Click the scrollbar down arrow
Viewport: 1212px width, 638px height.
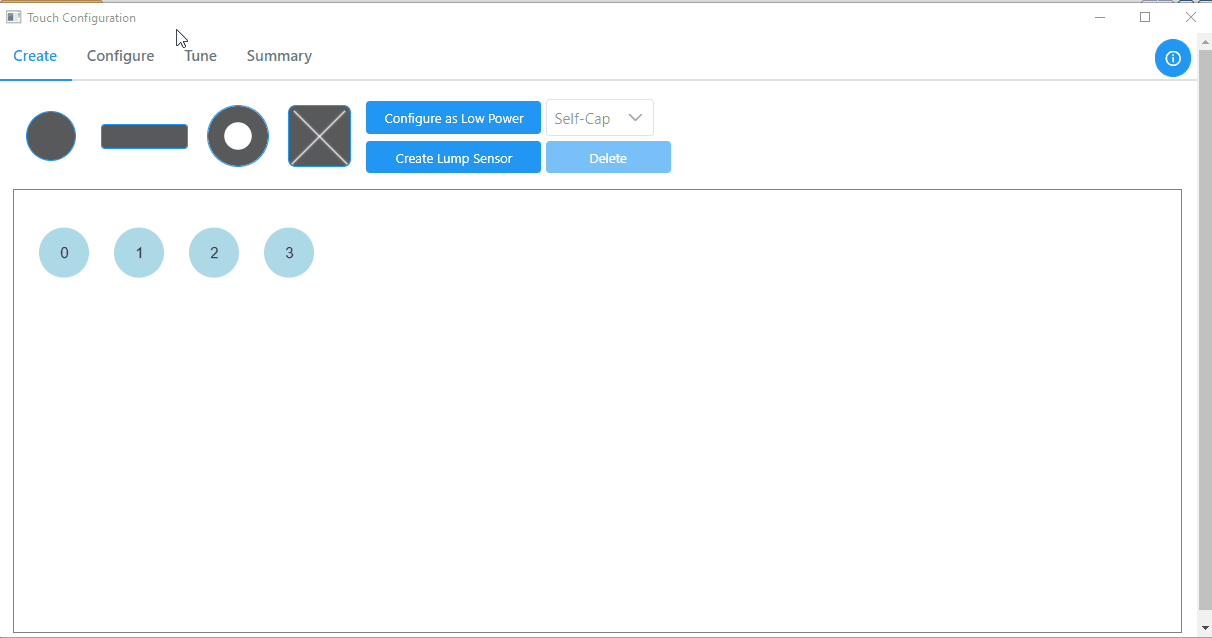(x=1204, y=627)
